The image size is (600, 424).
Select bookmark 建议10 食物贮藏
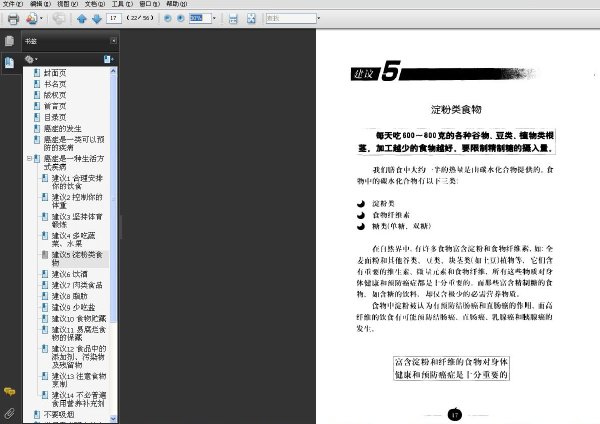(x=79, y=318)
